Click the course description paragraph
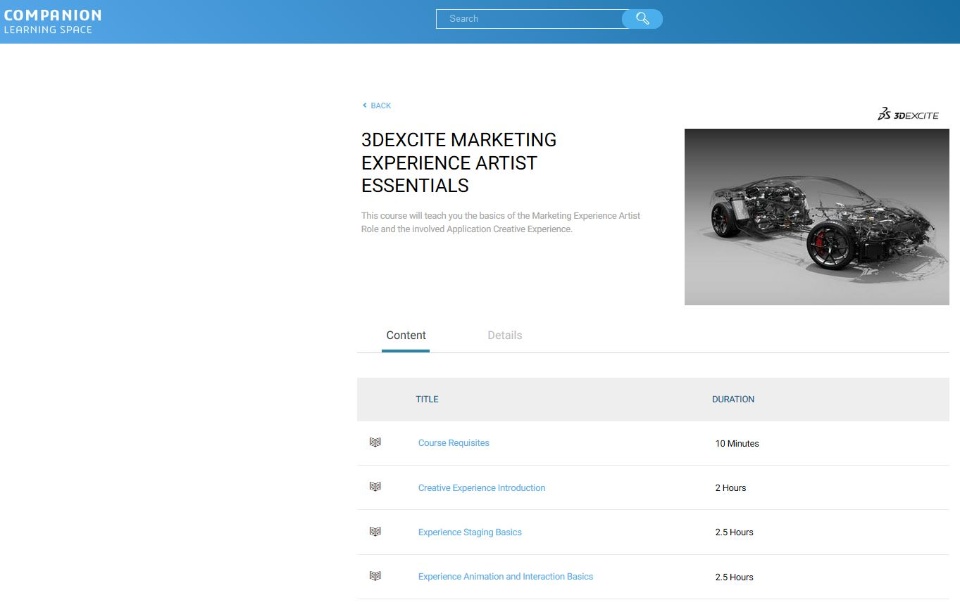The image size is (960, 607). (x=500, y=222)
